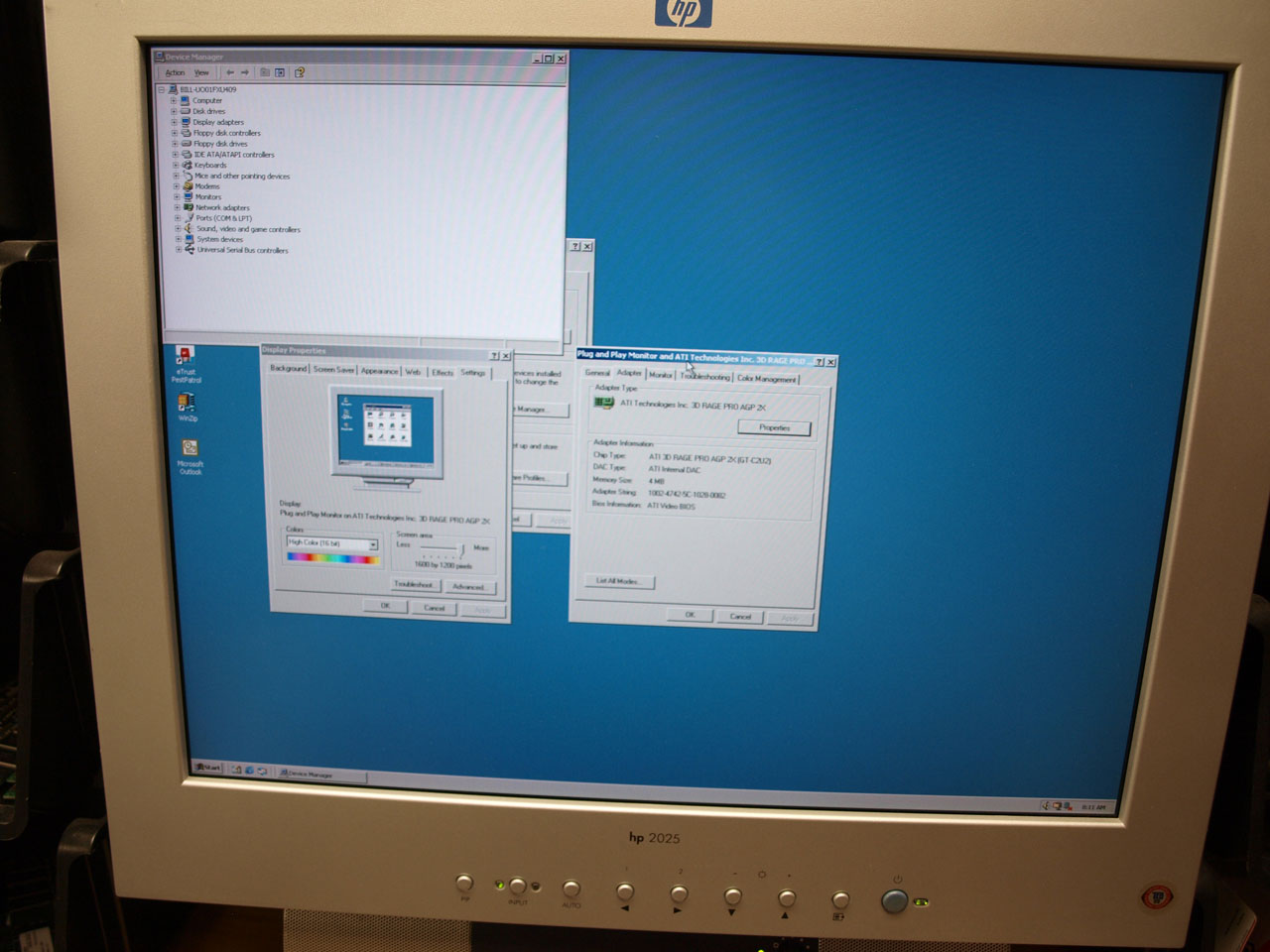Switch to the Web tab in Display Properties
Screen dimensions: 1270x952
[413, 372]
